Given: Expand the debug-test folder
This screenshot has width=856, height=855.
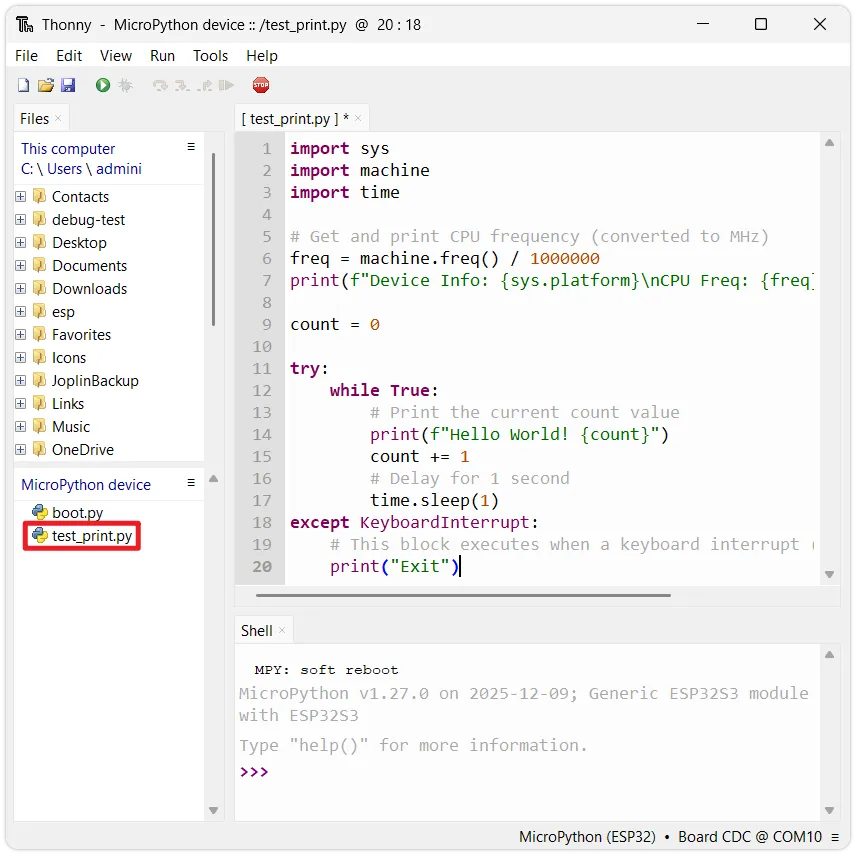Looking at the screenshot, I should (x=21, y=220).
